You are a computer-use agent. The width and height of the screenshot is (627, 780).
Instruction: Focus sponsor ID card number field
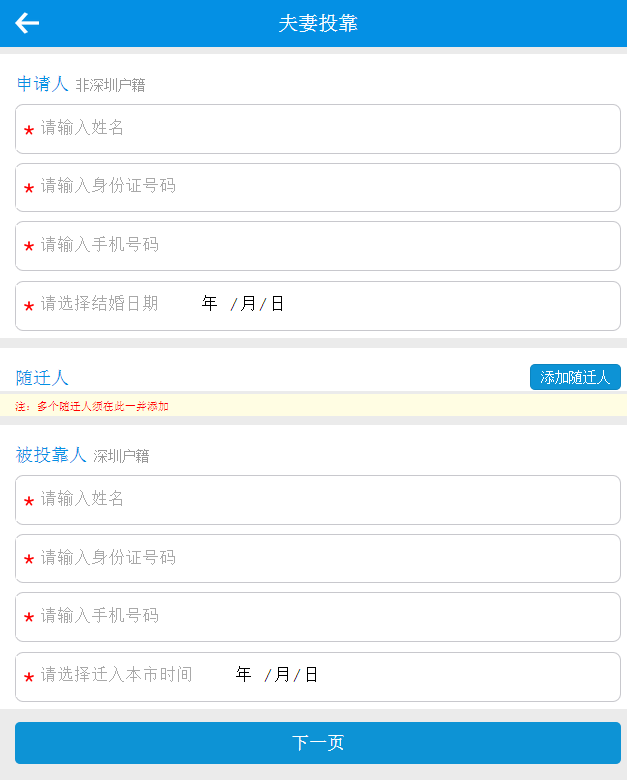pyautogui.click(x=318, y=559)
